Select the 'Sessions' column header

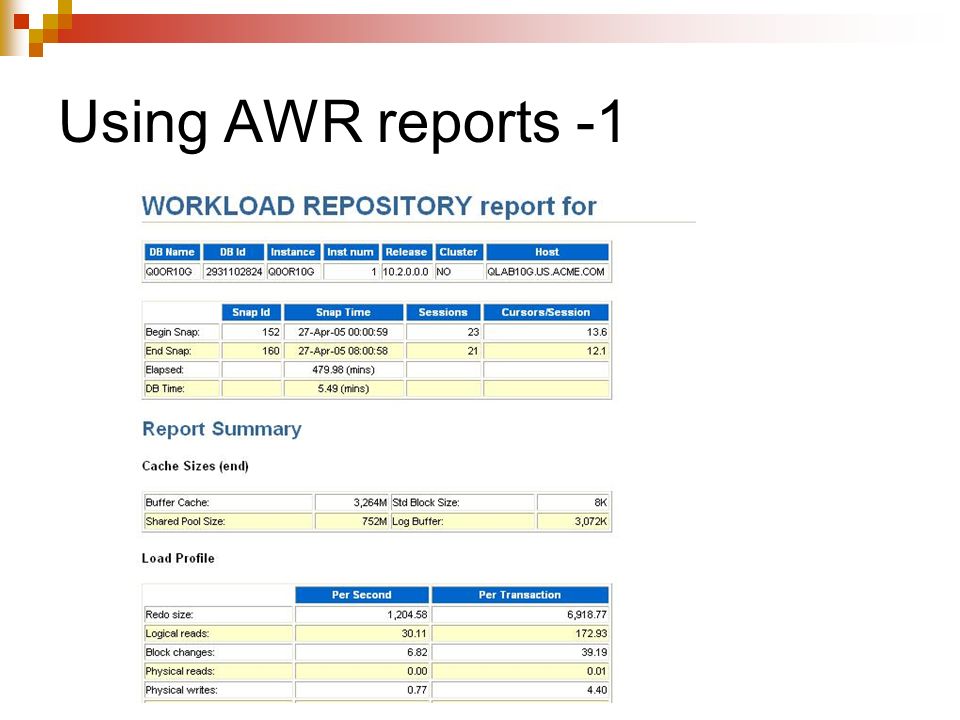pos(443,312)
